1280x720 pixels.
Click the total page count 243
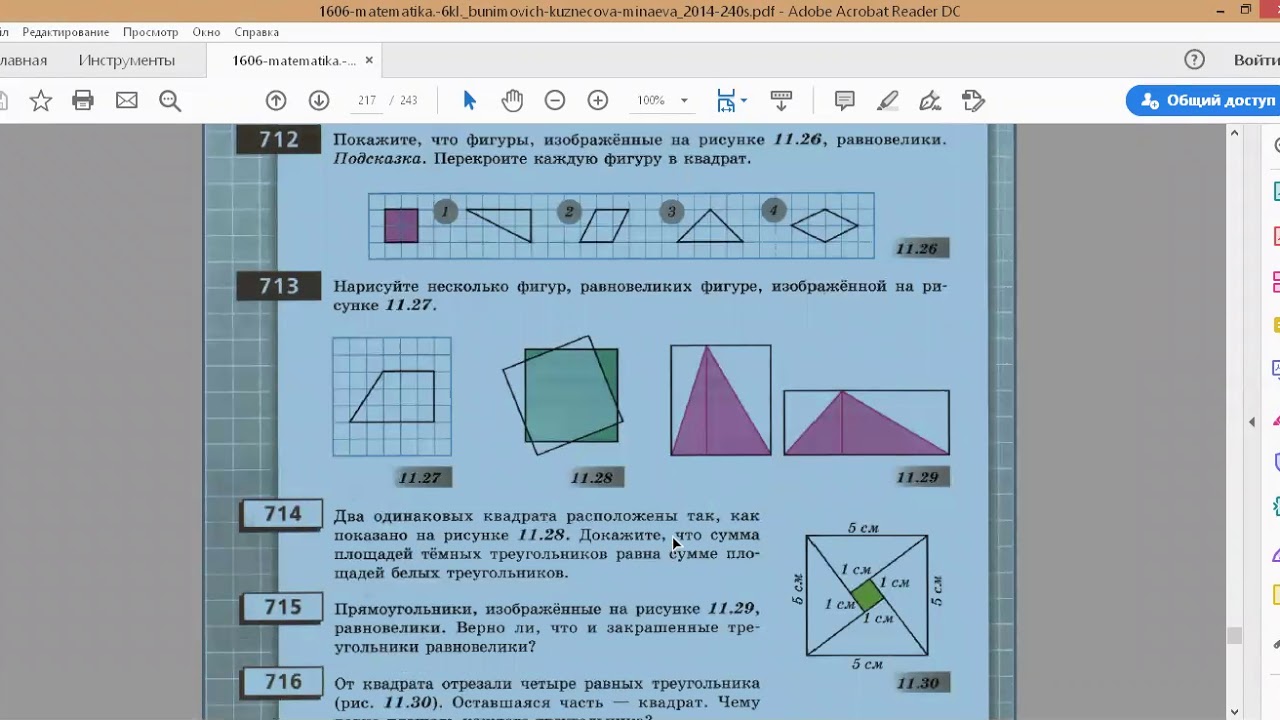(x=408, y=100)
